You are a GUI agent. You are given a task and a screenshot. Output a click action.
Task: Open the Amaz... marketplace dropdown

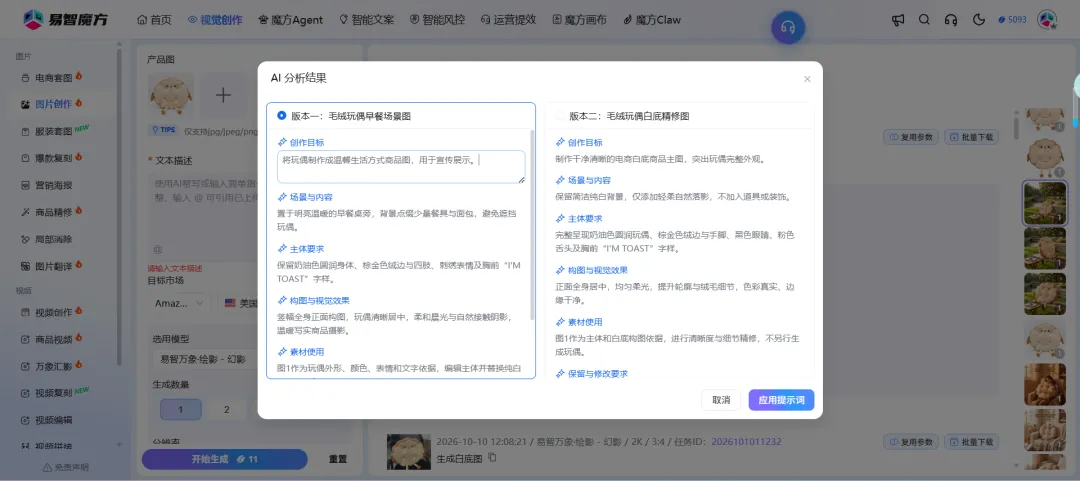click(179, 303)
